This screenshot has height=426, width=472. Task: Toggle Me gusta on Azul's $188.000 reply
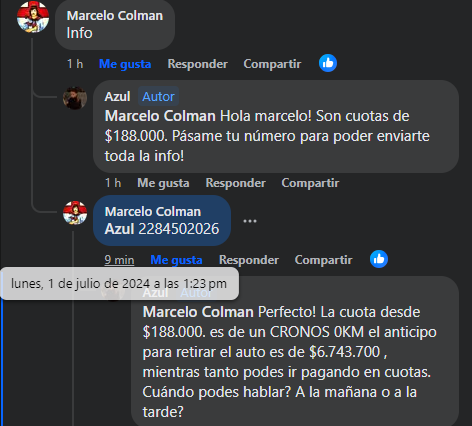tap(163, 183)
